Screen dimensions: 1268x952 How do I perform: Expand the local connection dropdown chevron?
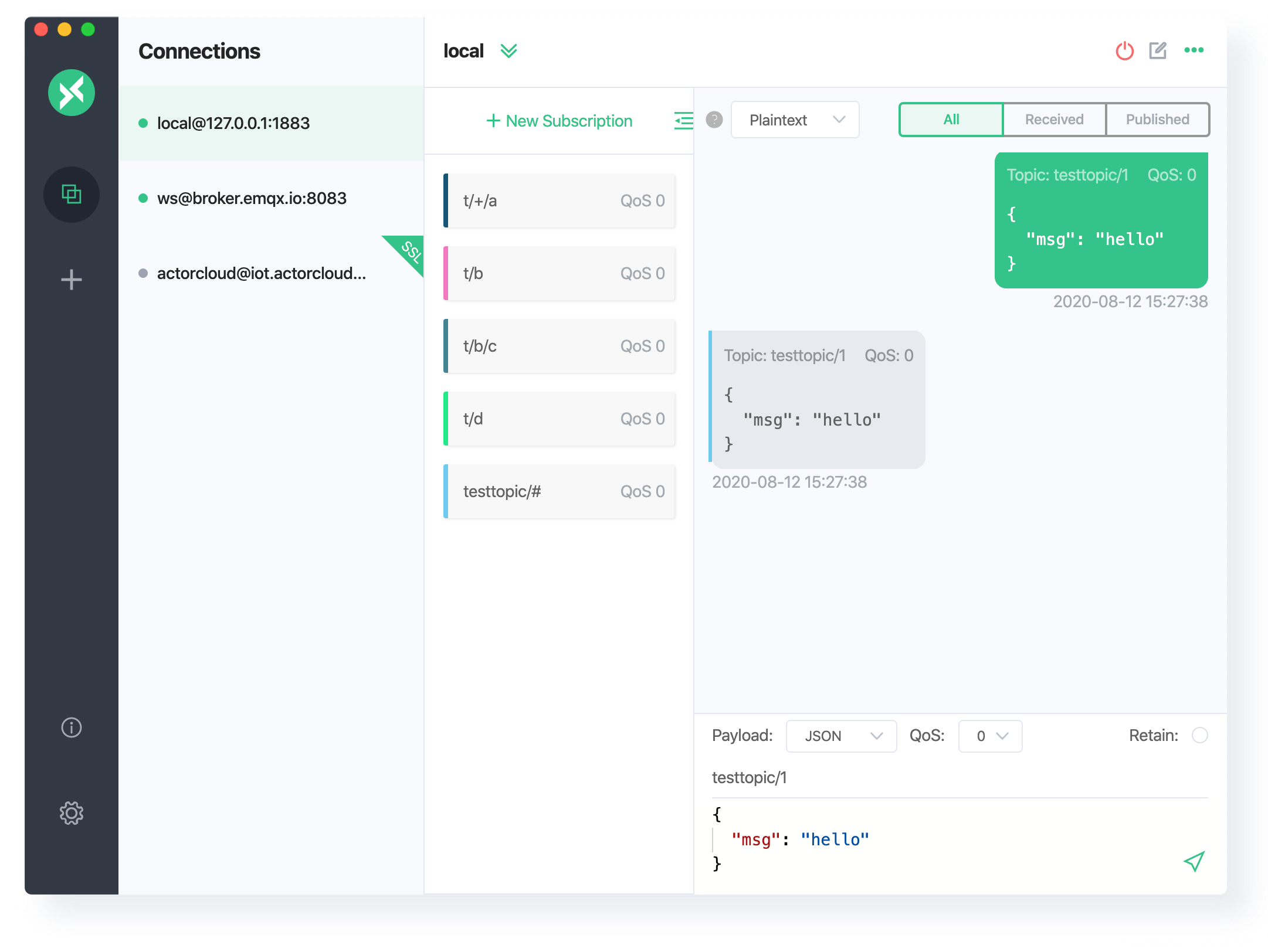pyautogui.click(x=511, y=52)
